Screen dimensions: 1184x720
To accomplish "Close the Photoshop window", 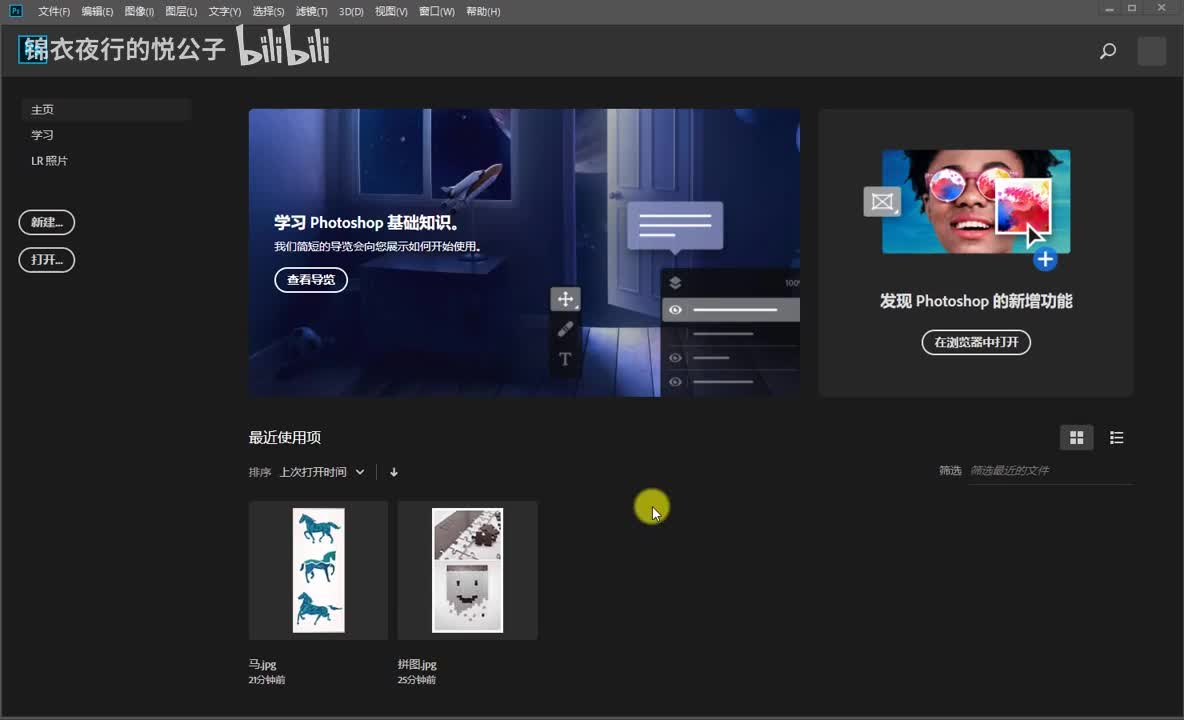I will (x=1161, y=8).
